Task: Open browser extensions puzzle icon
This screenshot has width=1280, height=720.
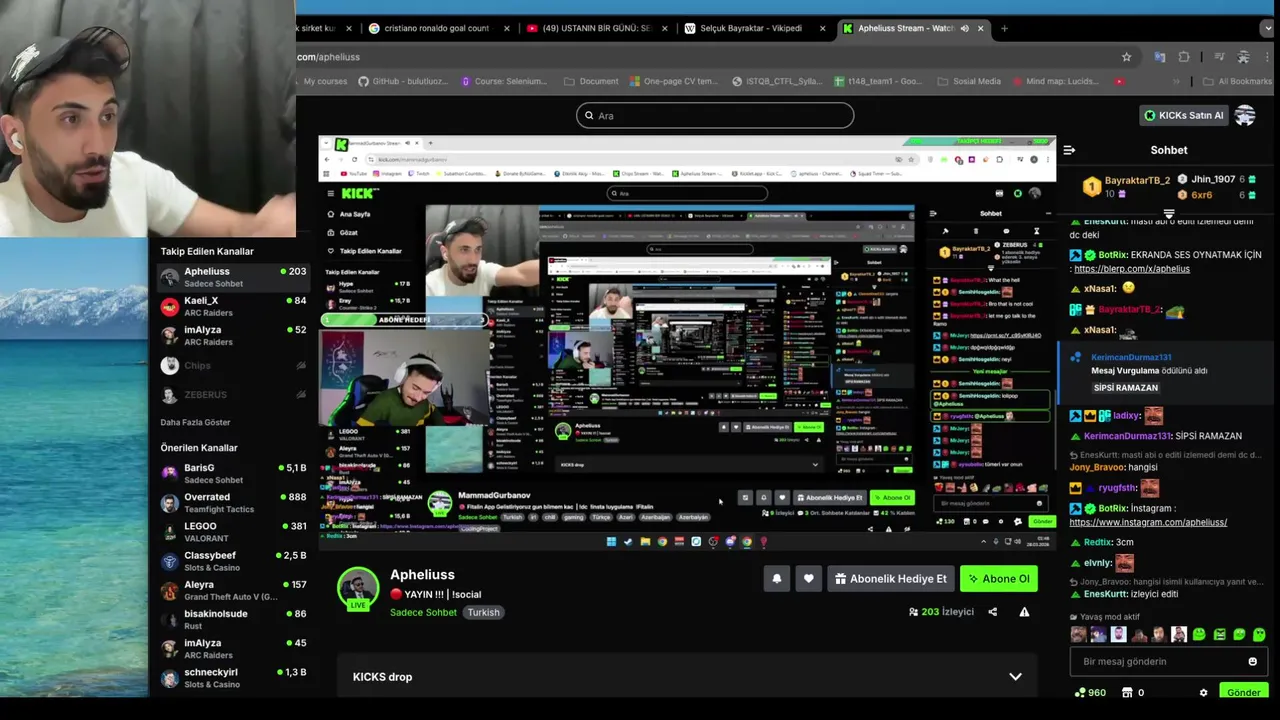Action: tap(1184, 57)
